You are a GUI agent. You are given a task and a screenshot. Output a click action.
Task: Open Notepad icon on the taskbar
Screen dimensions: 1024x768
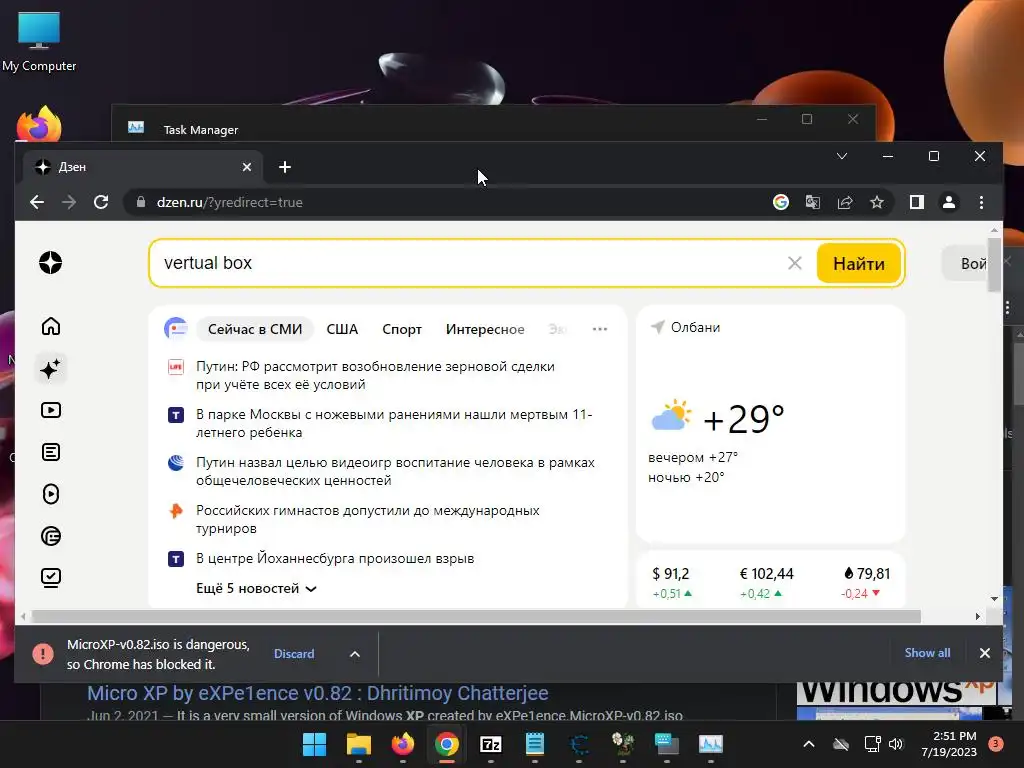(535, 744)
